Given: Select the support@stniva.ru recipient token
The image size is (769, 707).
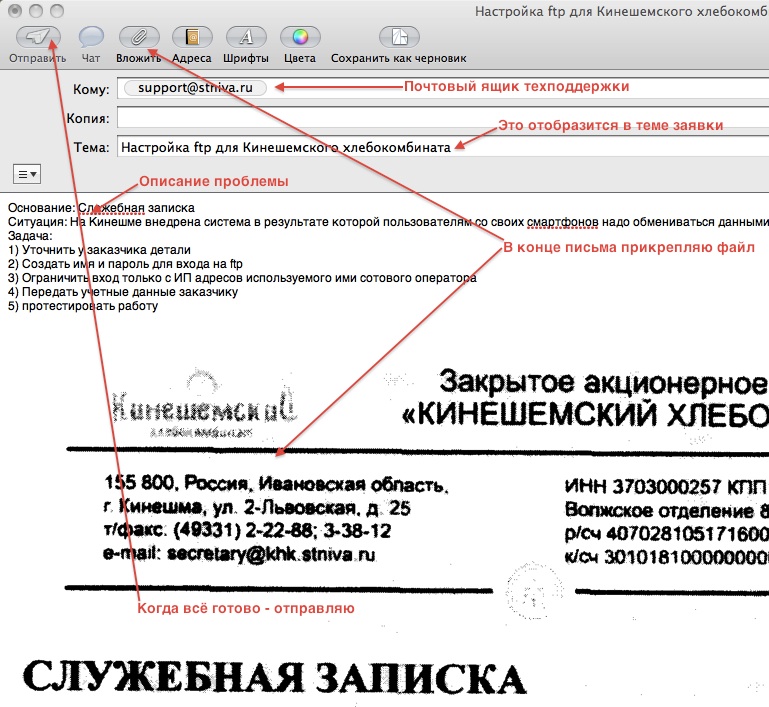Looking at the screenshot, I should pos(196,88).
